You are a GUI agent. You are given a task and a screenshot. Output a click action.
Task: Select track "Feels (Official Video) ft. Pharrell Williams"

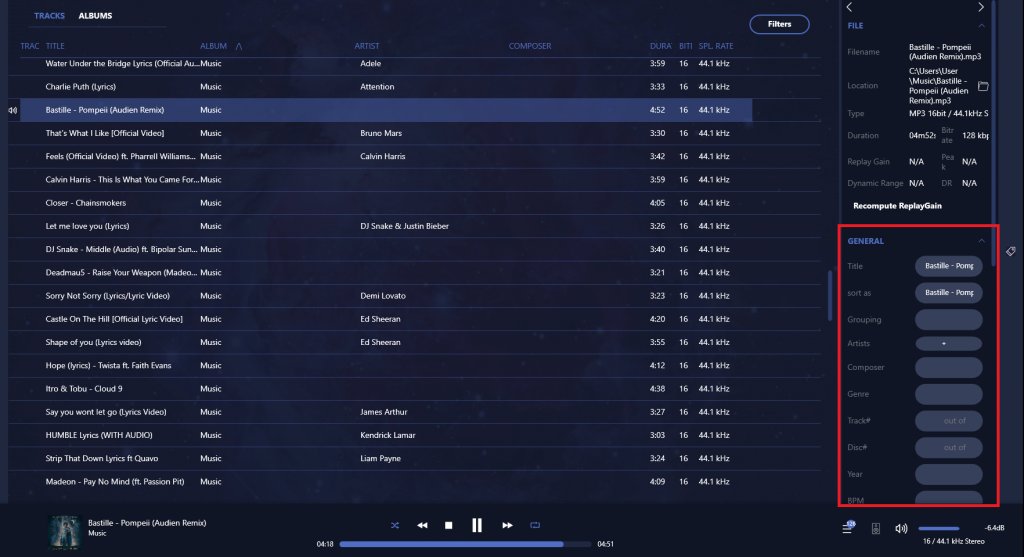pos(414,156)
